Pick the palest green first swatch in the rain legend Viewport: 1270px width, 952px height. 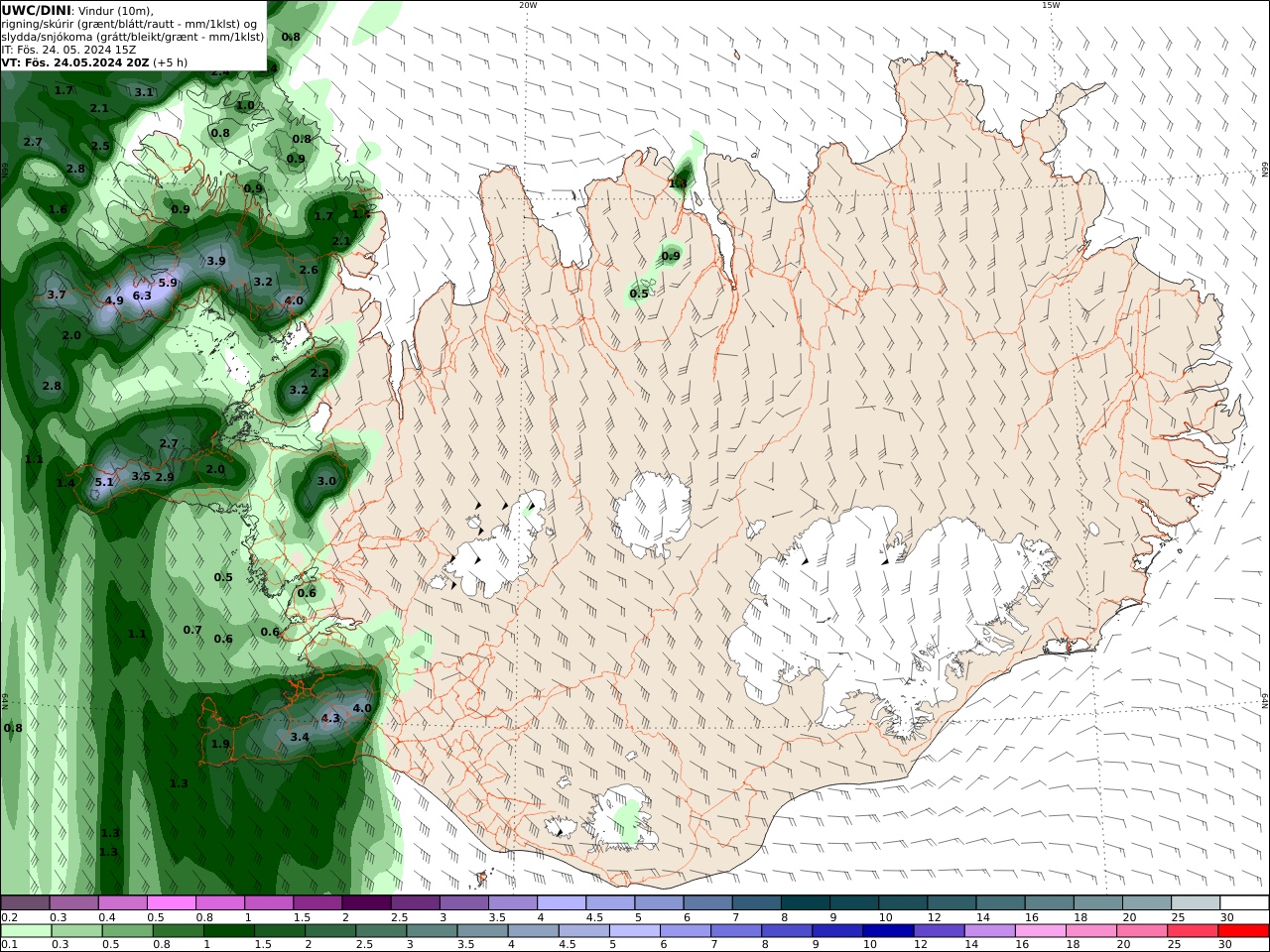26,931
